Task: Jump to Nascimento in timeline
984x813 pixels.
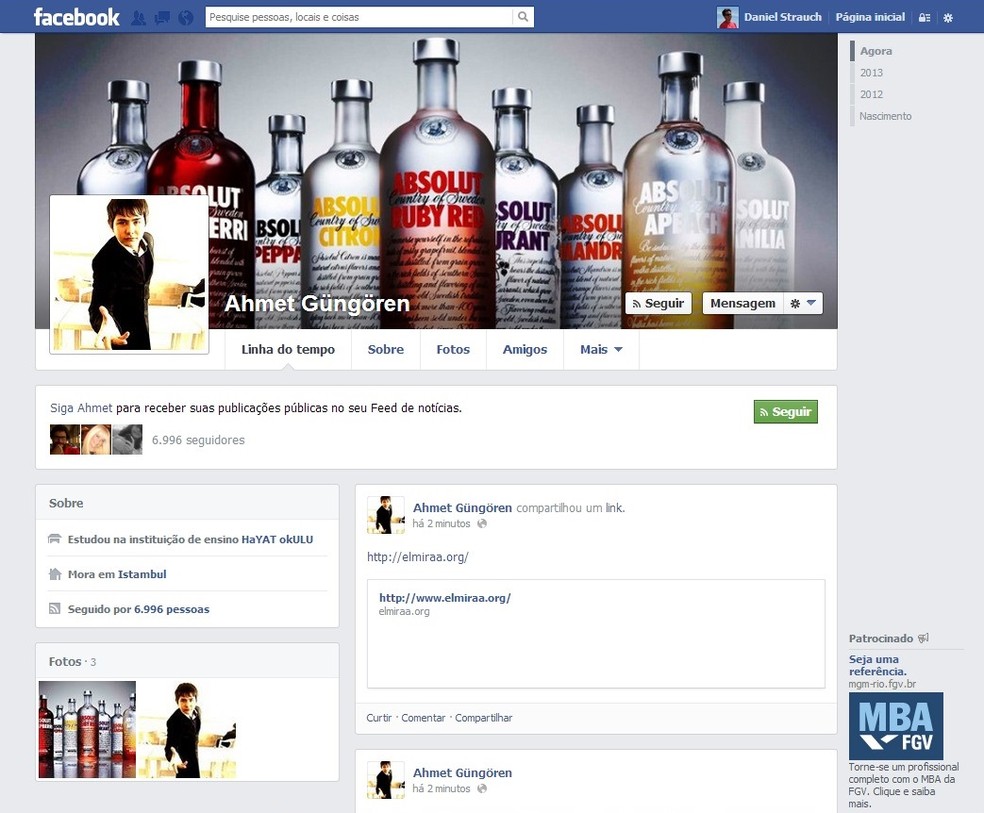Action: 885,116
